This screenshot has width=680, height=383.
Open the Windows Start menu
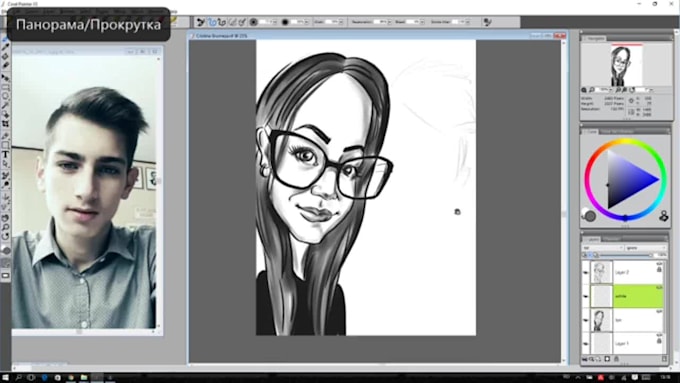[6, 378]
